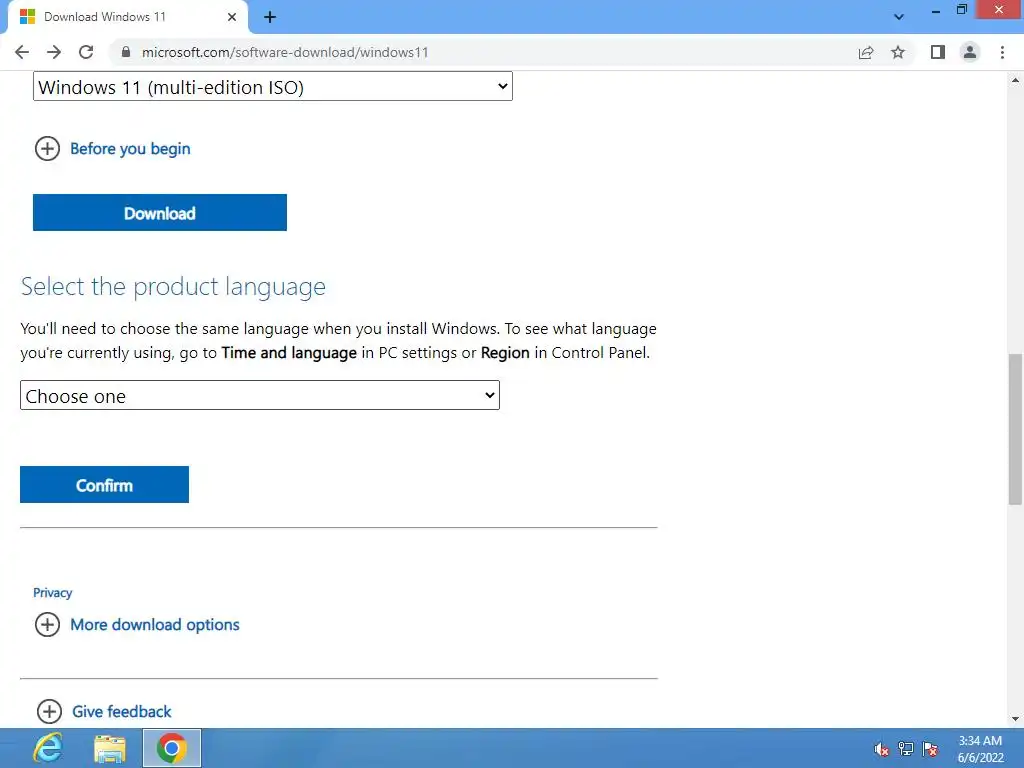Image resolution: width=1024 pixels, height=768 pixels.
Task: Expand Before you begin section
Action: pyautogui.click(x=112, y=149)
